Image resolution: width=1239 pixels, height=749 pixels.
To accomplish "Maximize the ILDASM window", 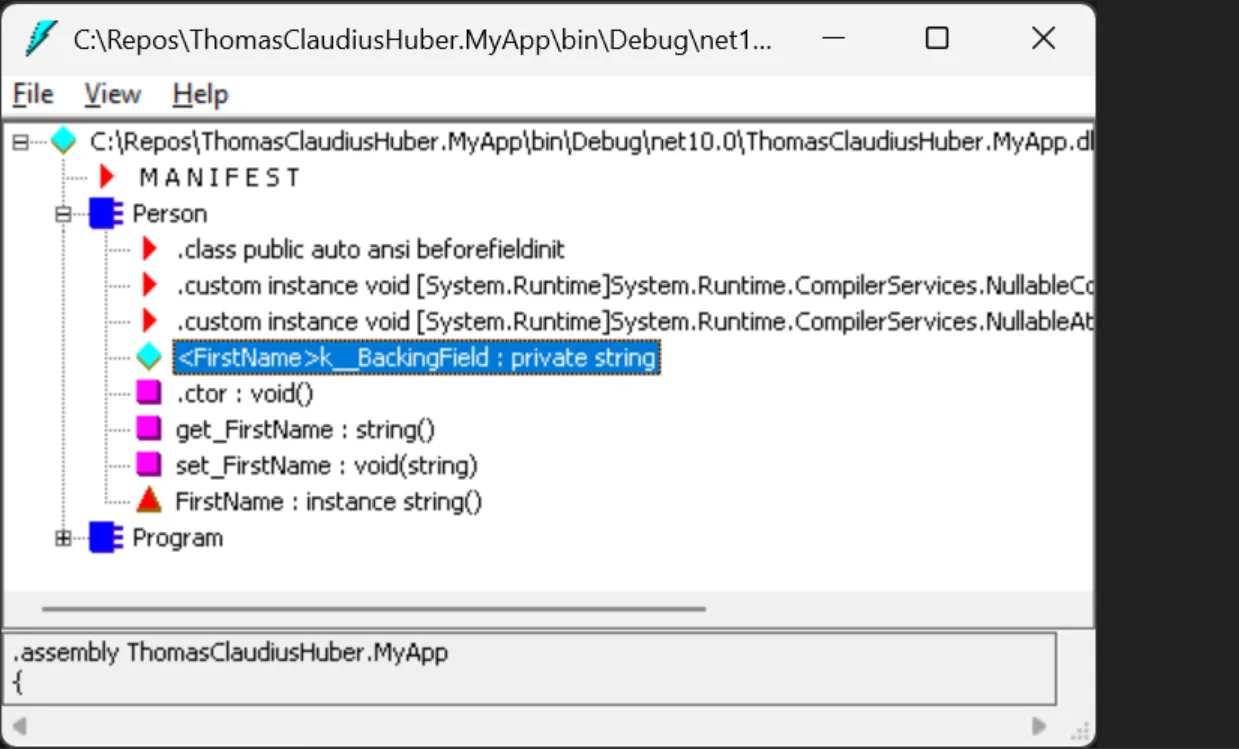I will [x=937, y=39].
